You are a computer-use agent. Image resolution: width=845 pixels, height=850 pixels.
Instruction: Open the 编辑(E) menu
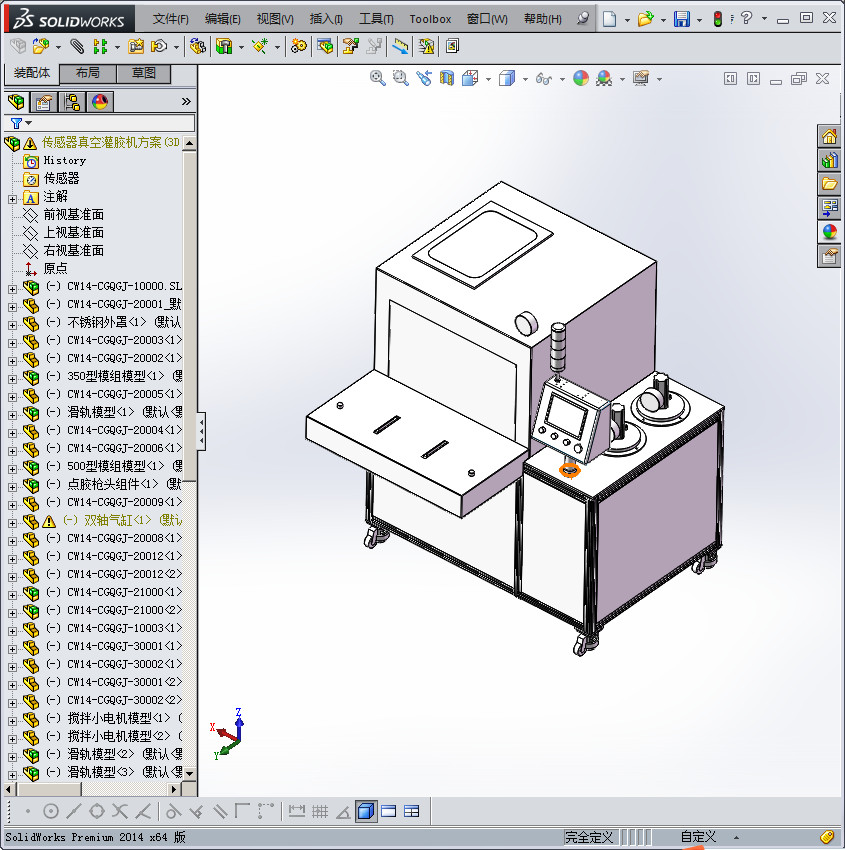coord(222,19)
